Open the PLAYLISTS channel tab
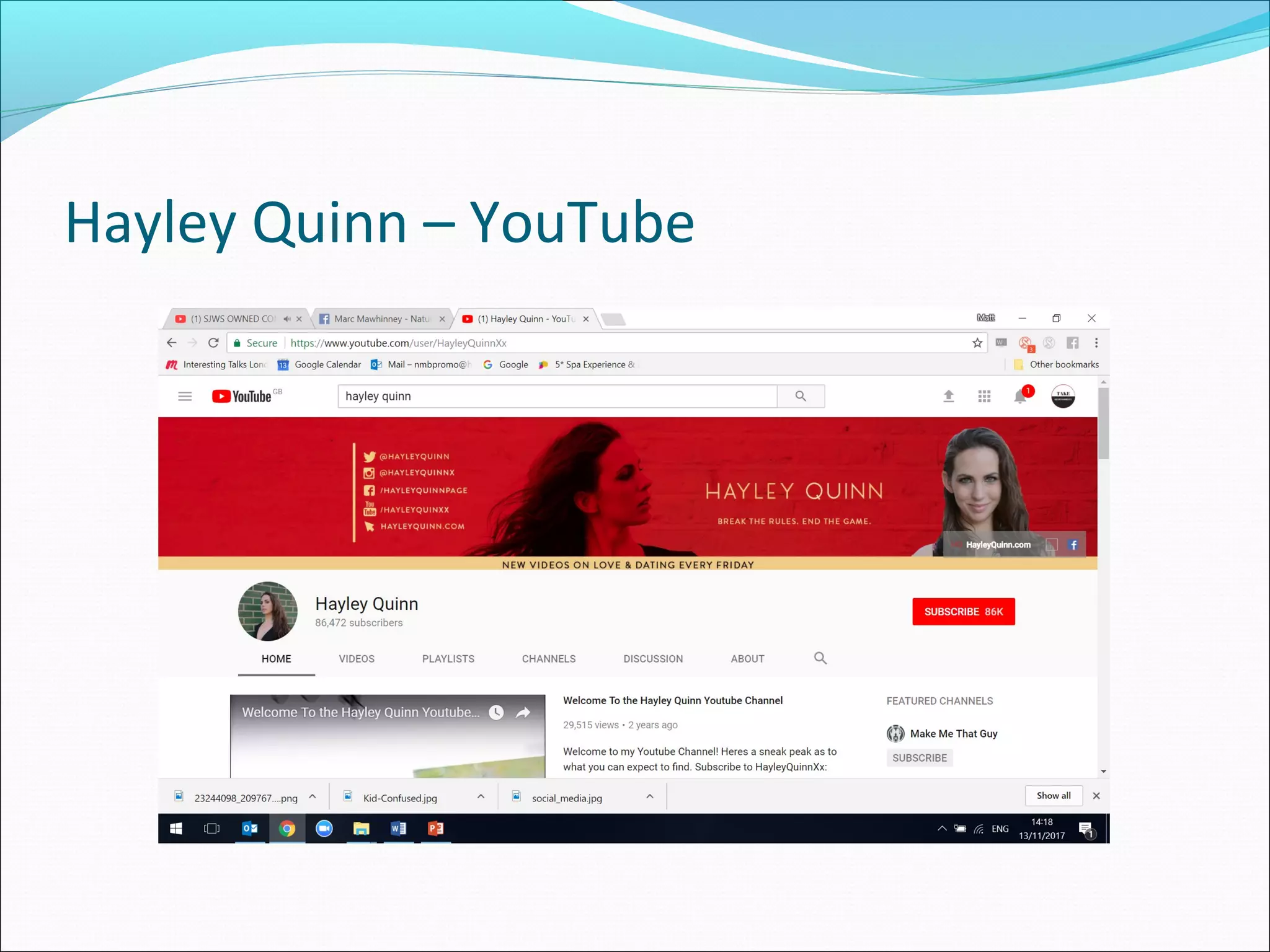1270x952 pixels. click(x=448, y=659)
